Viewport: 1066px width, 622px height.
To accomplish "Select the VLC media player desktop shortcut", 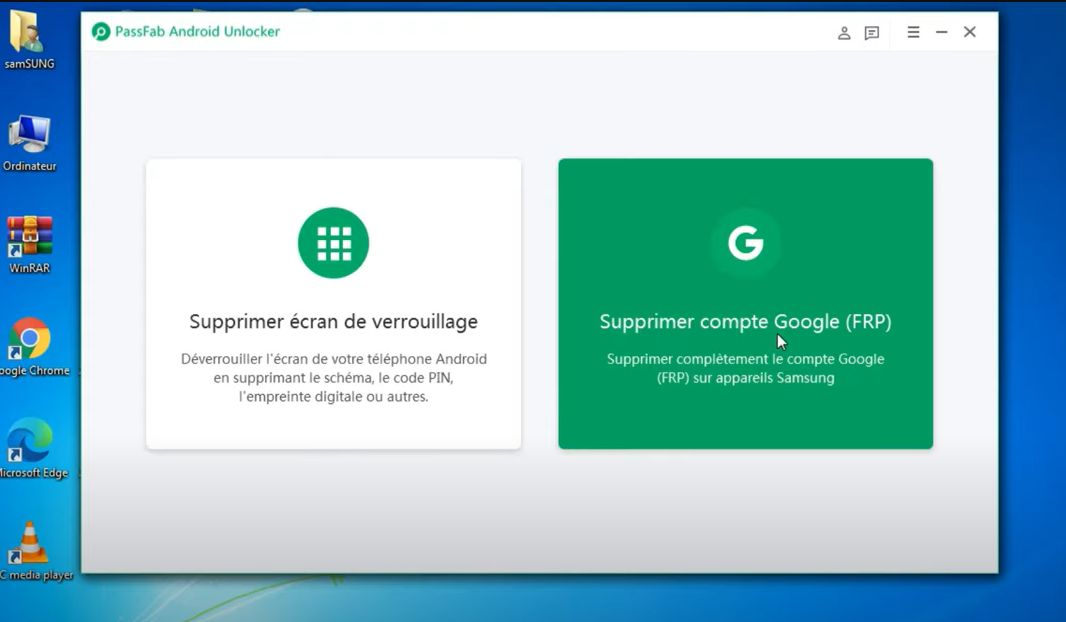I will [34, 551].
